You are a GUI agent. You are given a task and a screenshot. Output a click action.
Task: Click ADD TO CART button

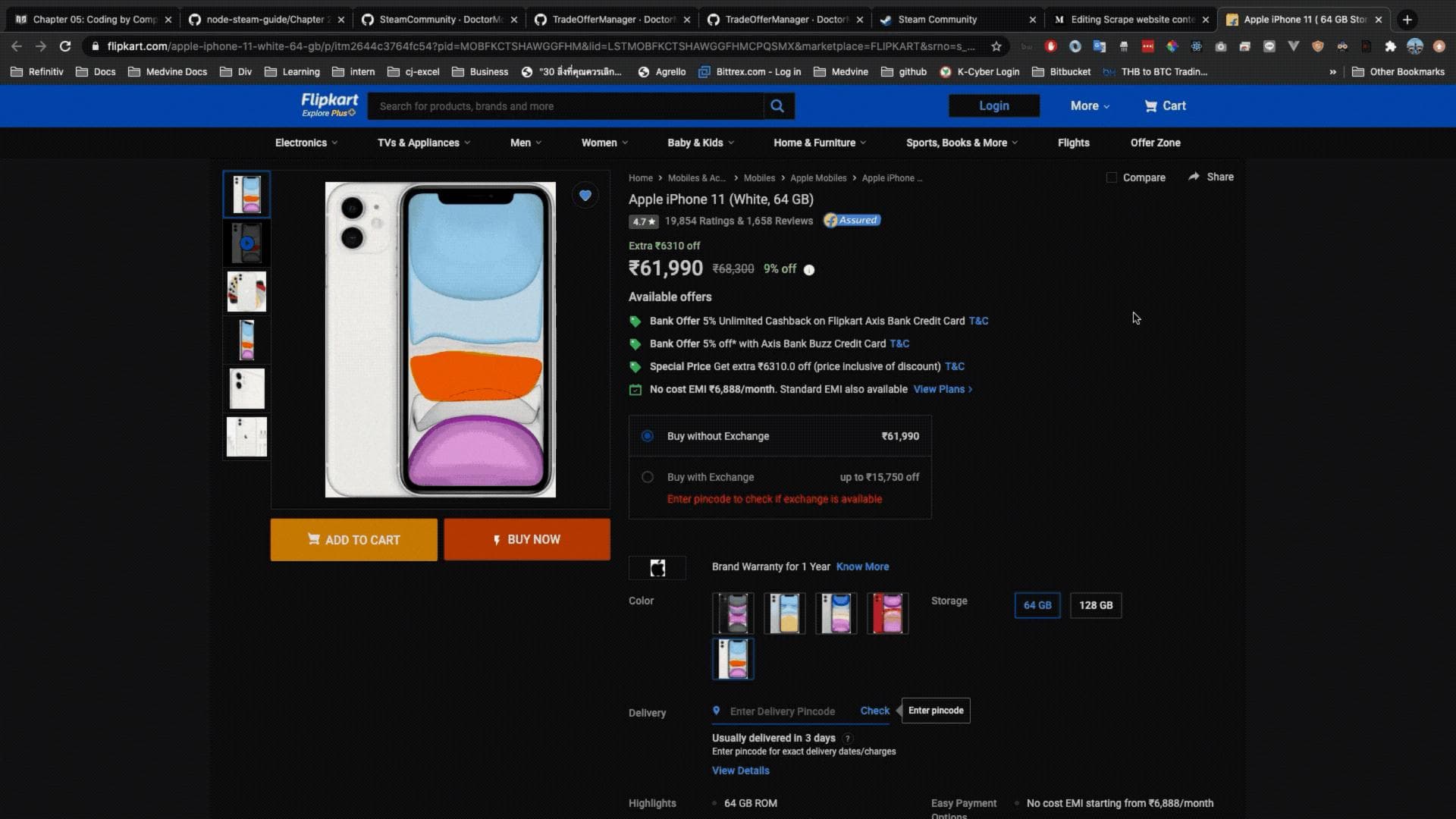point(353,540)
